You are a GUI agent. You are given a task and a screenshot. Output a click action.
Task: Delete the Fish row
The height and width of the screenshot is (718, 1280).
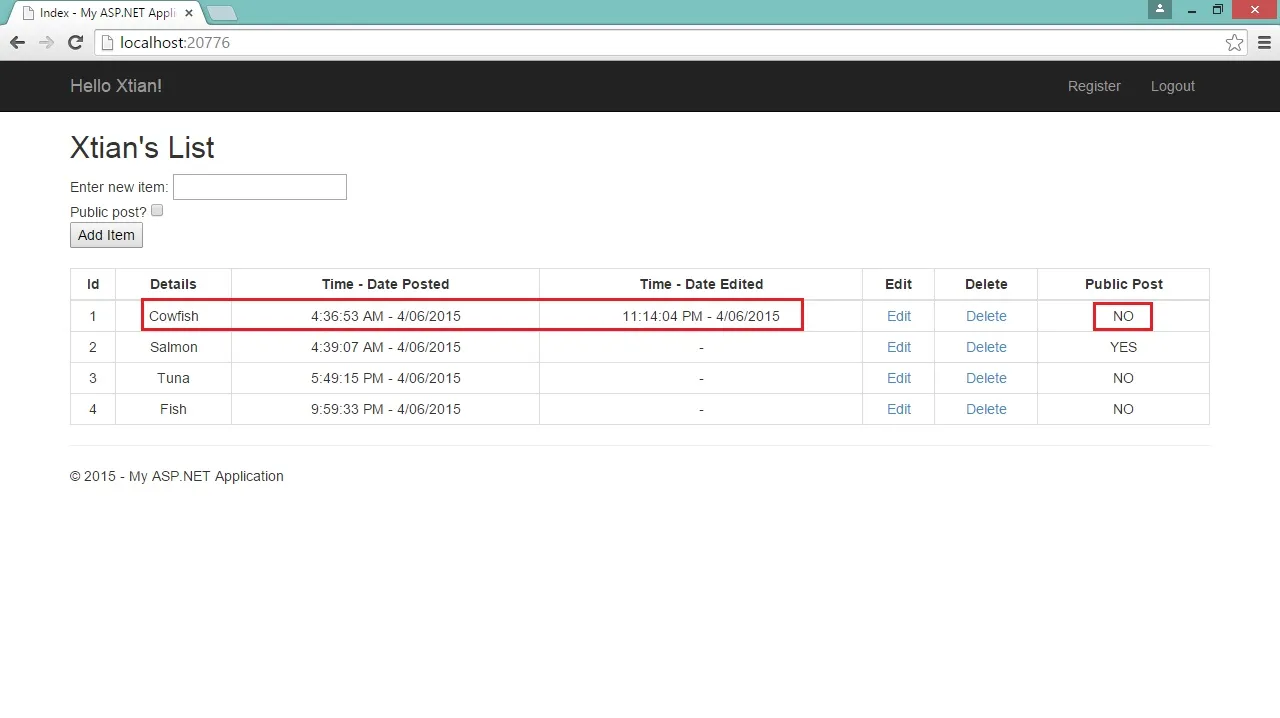pyautogui.click(x=986, y=409)
